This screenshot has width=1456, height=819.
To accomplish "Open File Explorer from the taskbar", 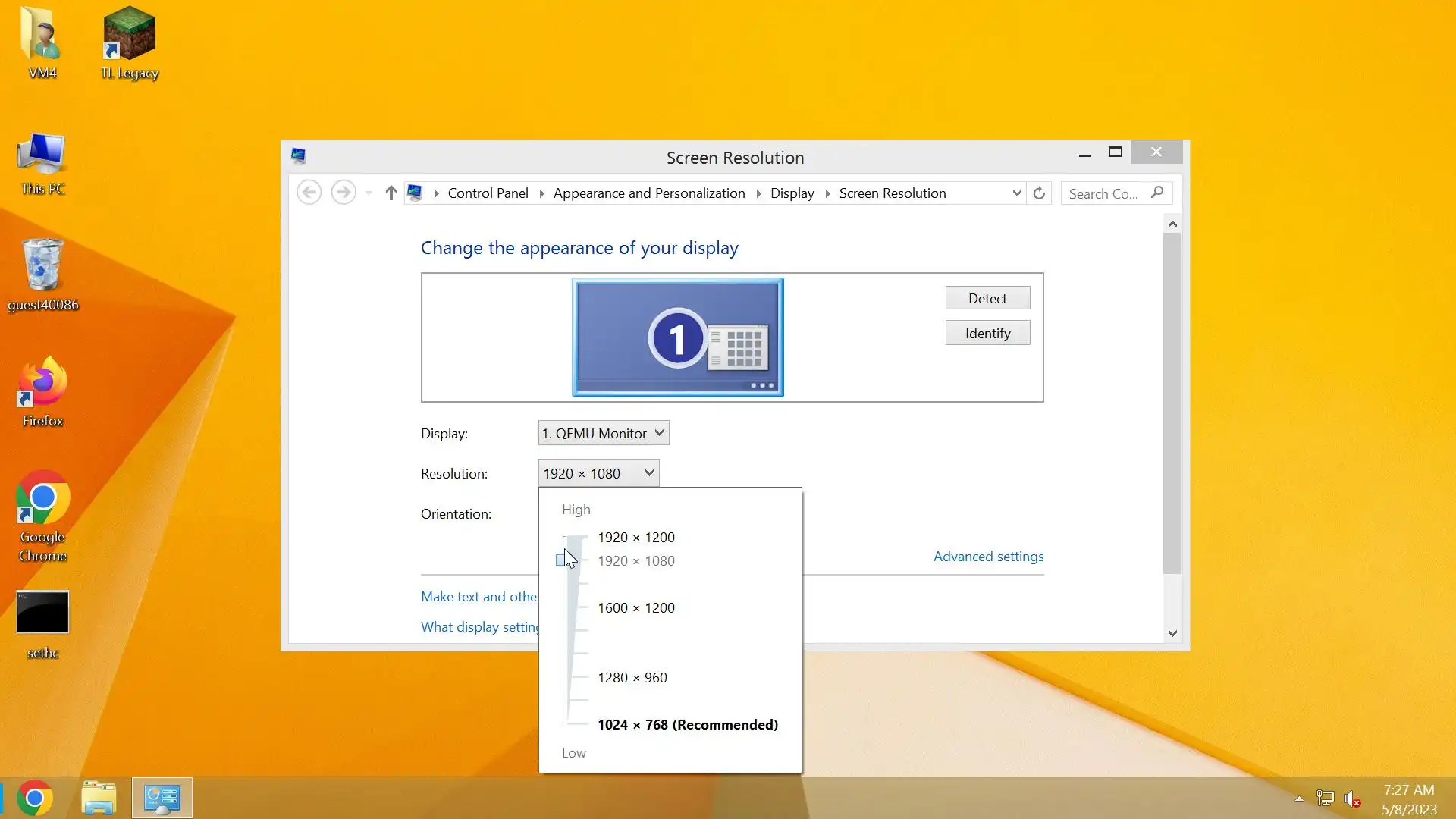I will click(x=99, y=798).
